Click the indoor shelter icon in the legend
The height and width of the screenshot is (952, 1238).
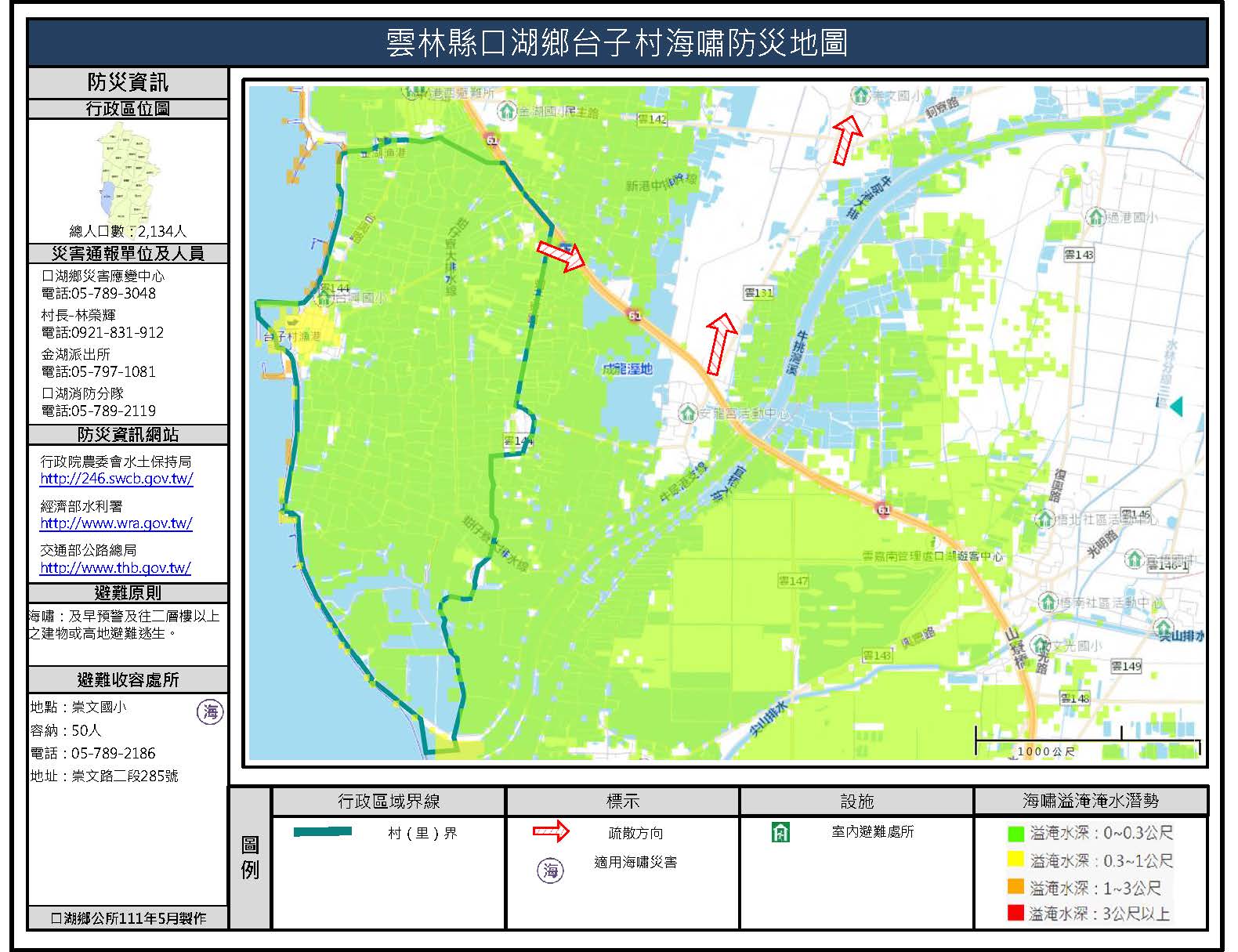tap(780, 832)
